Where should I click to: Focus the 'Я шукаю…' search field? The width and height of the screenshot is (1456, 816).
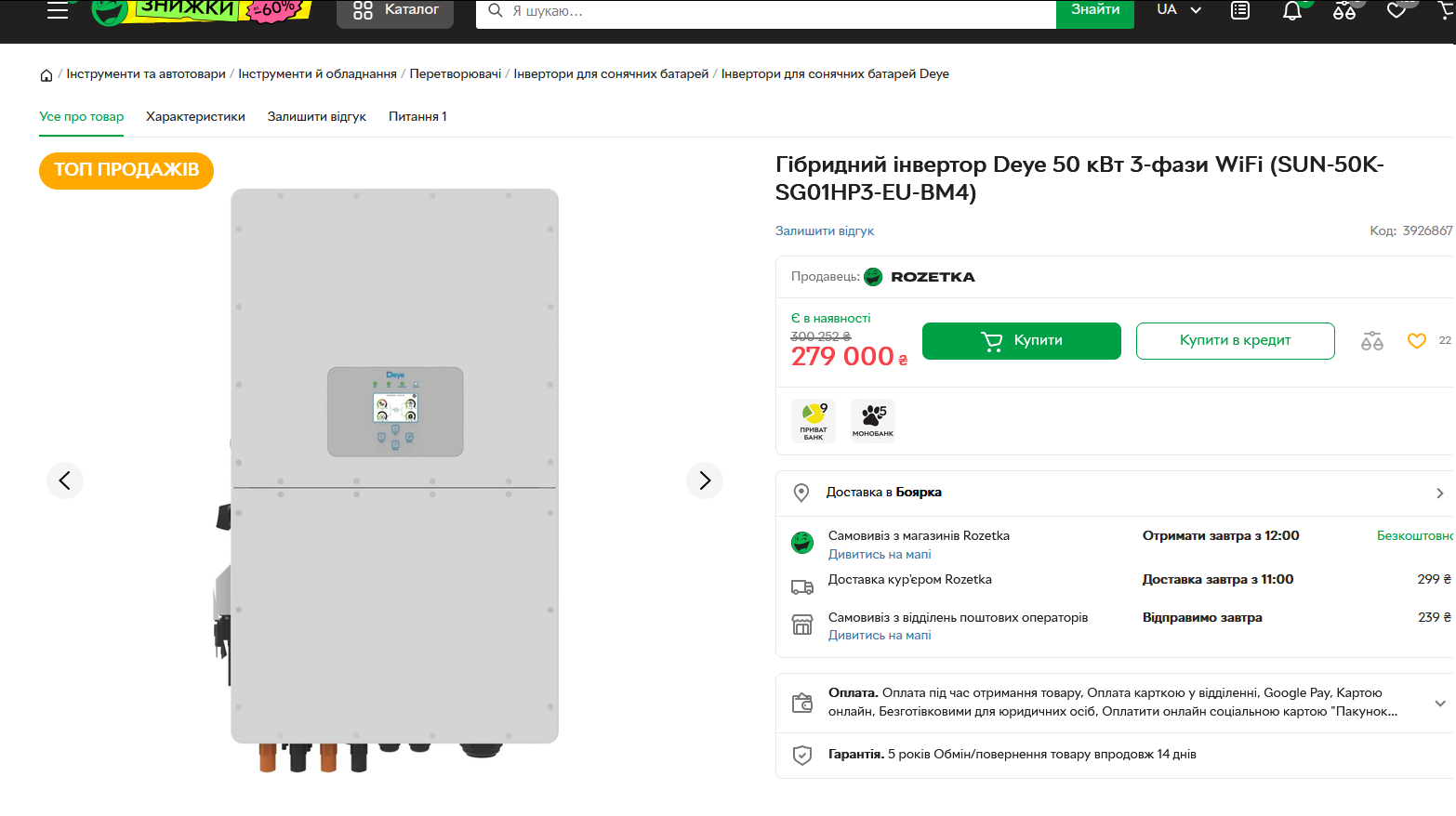tap(766, 12)
